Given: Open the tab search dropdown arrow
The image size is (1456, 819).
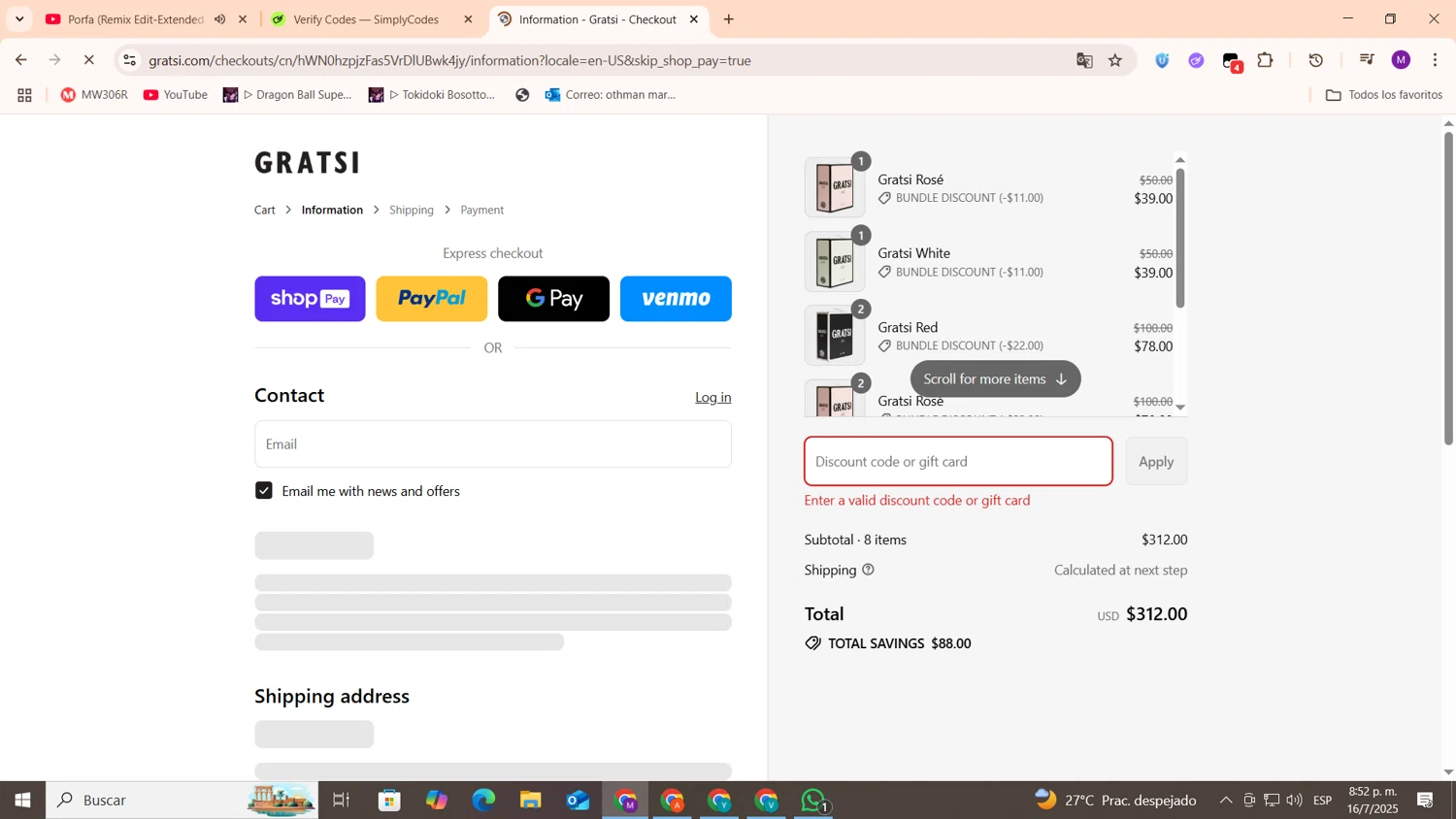Looking at the screenshot, I should click(x=19, y=19).
